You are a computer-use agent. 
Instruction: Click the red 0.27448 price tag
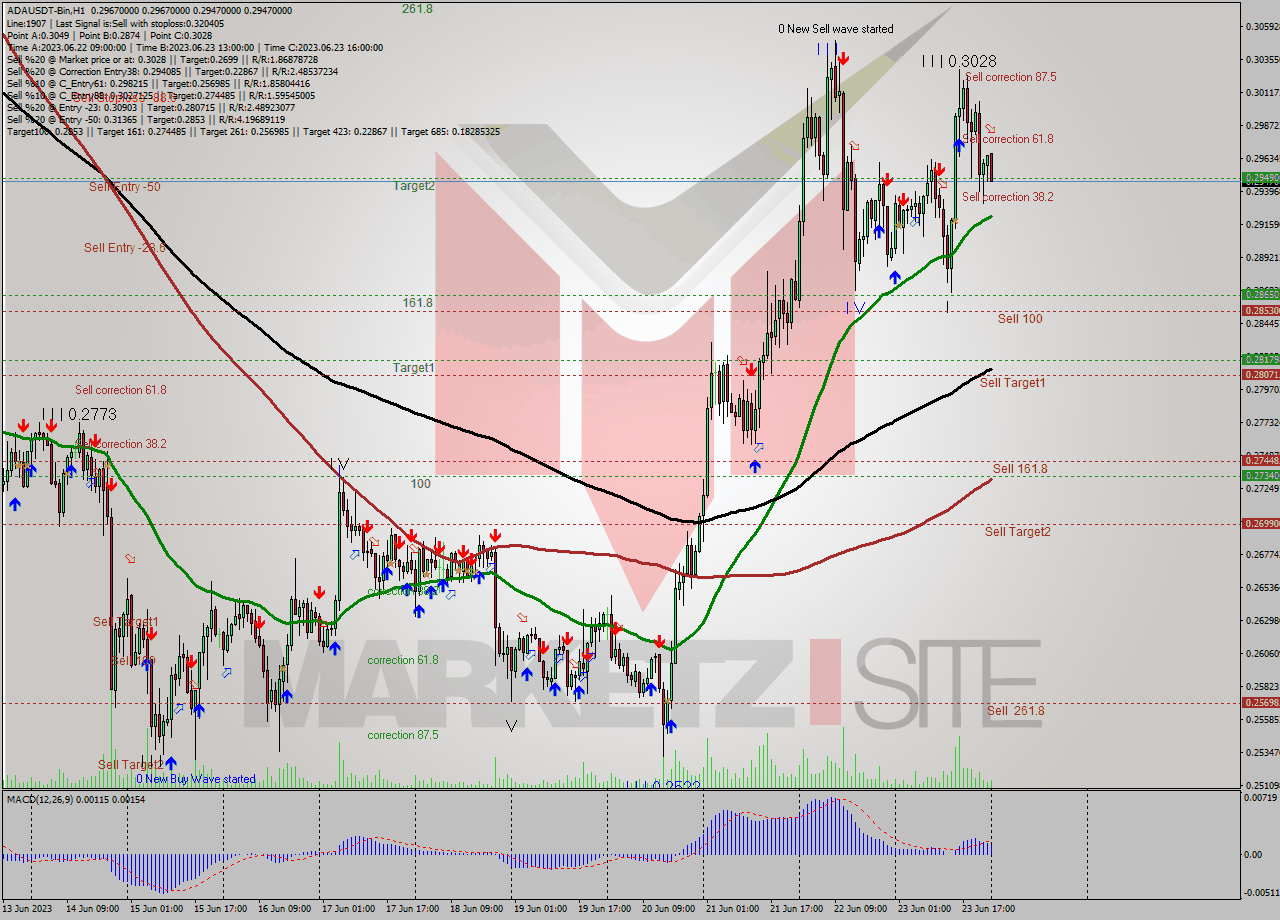pyautogui.click(x=1260, y=460)
